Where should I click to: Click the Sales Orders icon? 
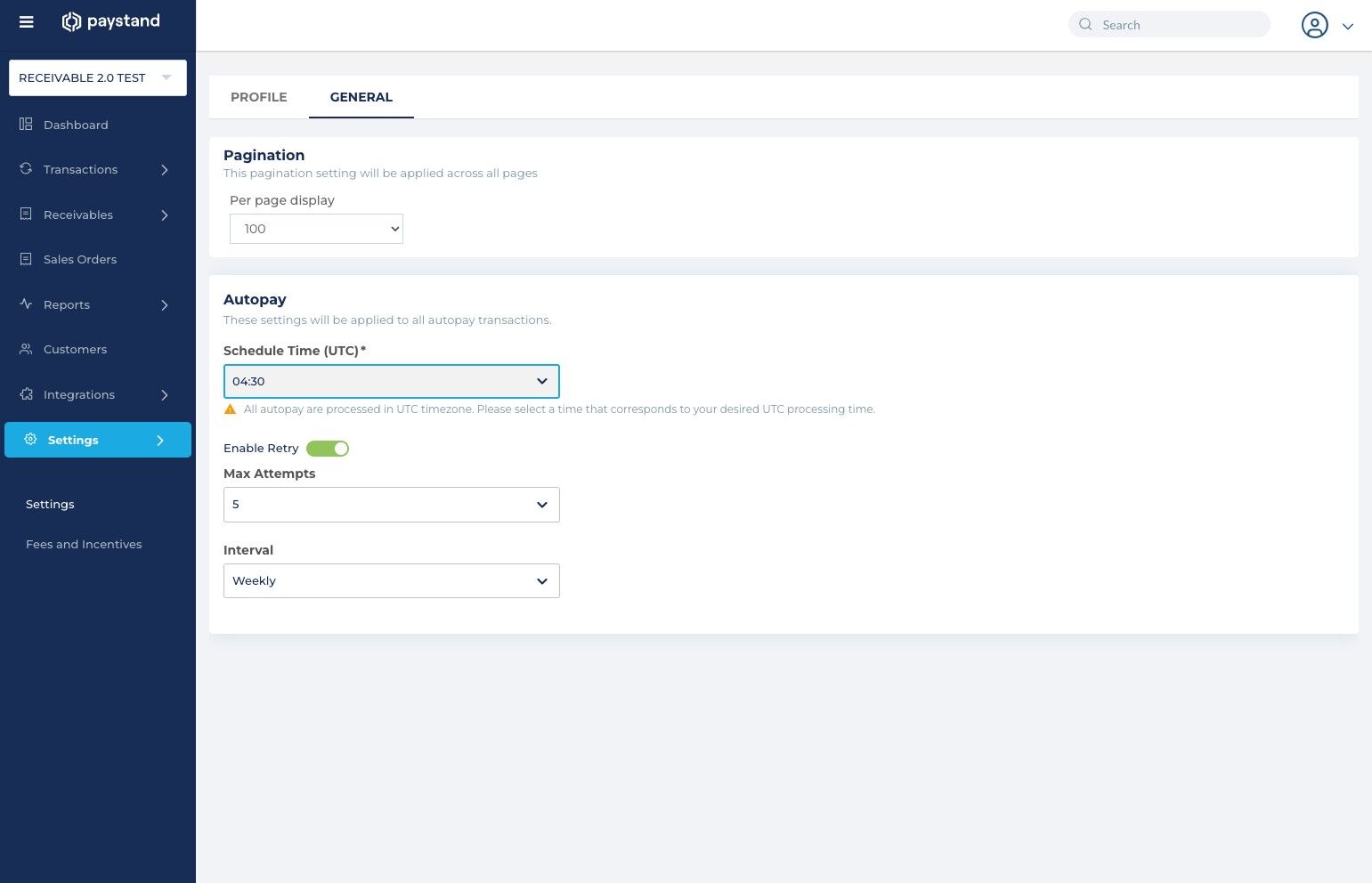pyautogui.click(x=26, y=259)
